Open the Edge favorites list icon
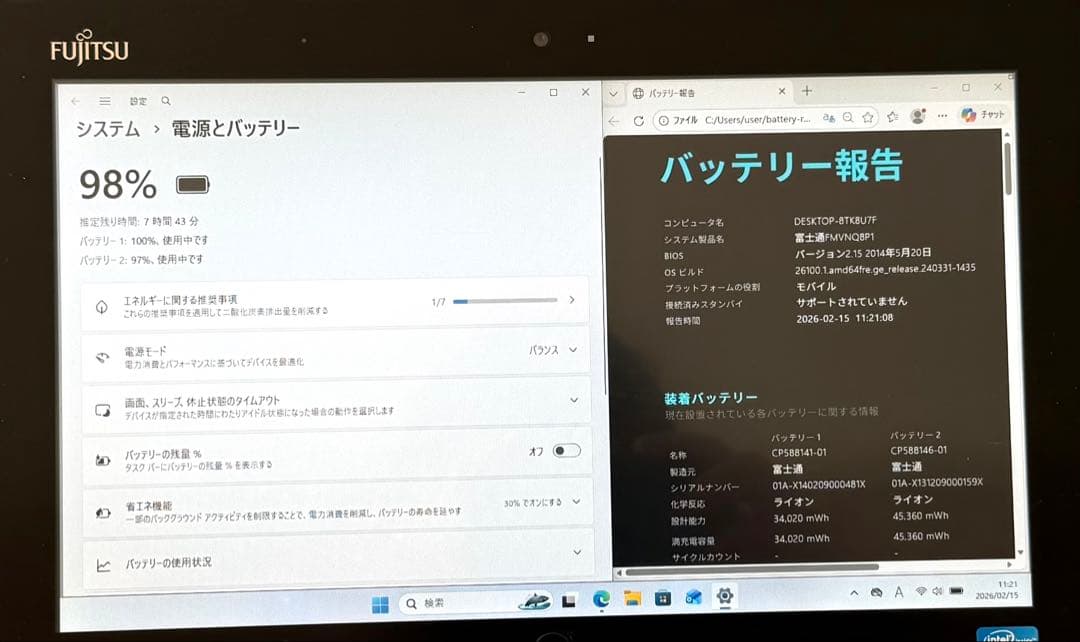This screenshot has width=1080, height=642. 893,117
